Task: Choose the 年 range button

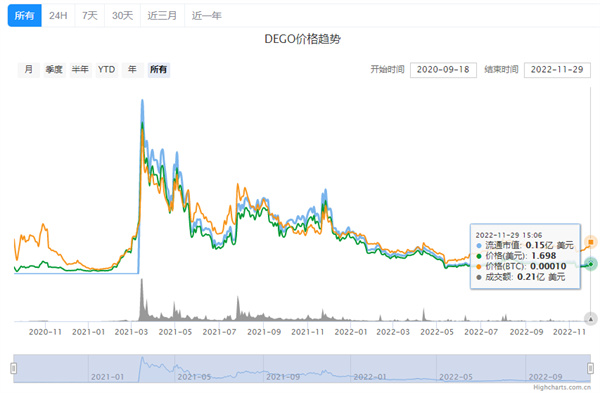Action: (132, 70)
